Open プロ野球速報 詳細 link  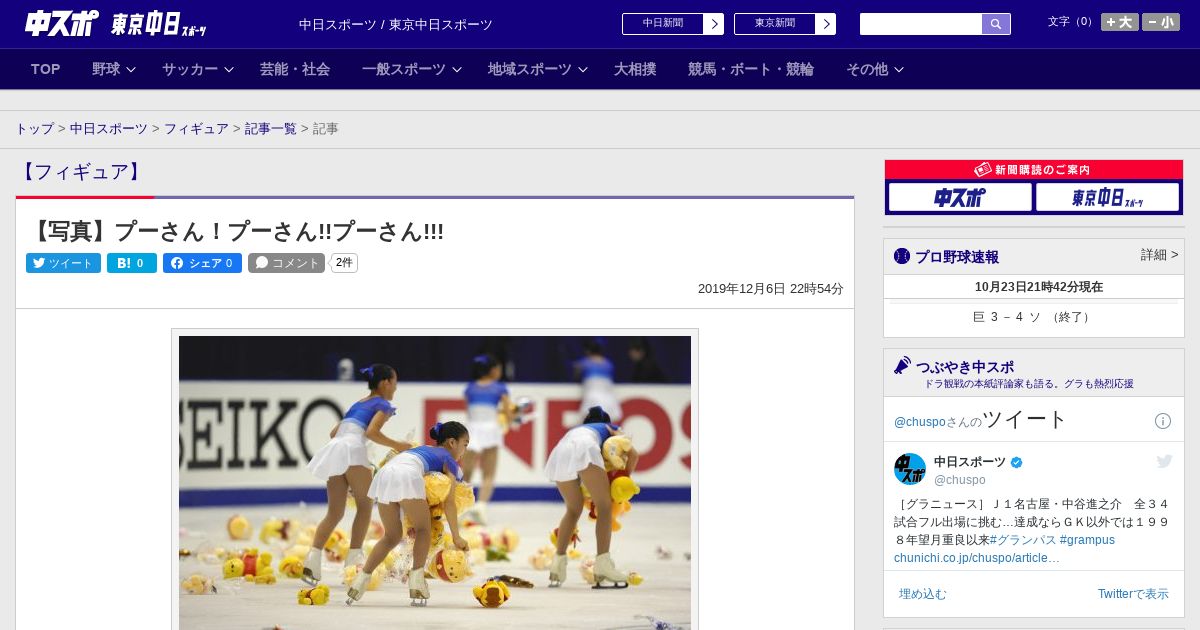pos(1159,255)
